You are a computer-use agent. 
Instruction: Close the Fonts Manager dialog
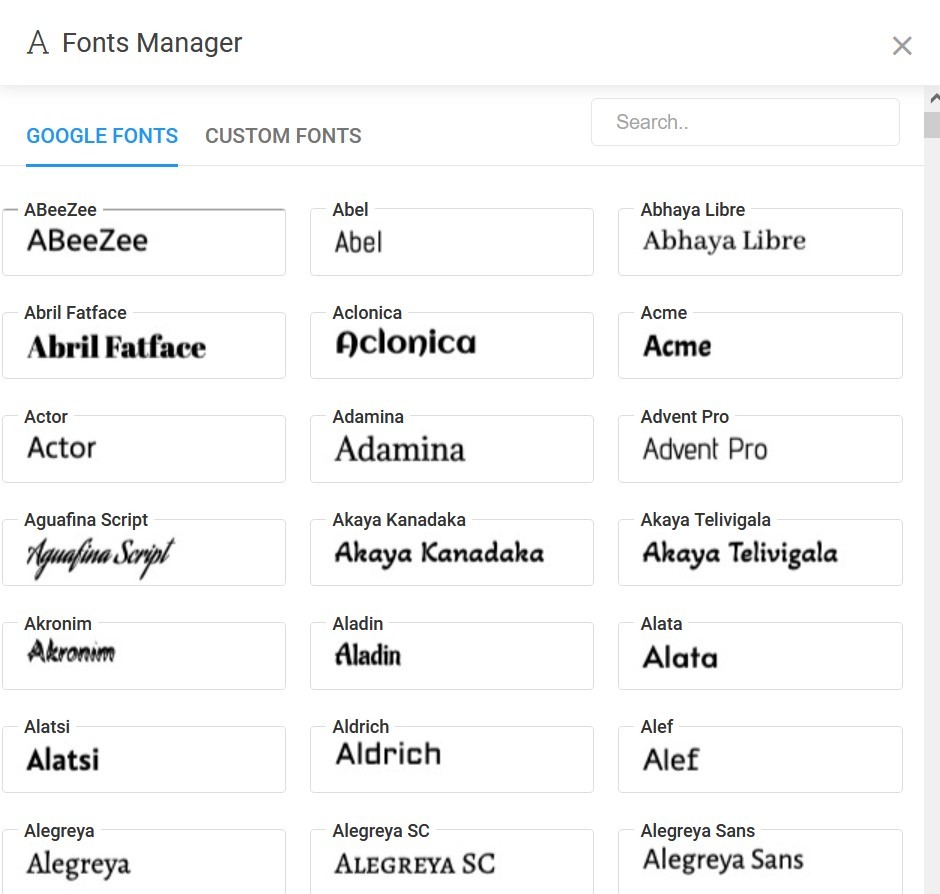tap(902, 46)
